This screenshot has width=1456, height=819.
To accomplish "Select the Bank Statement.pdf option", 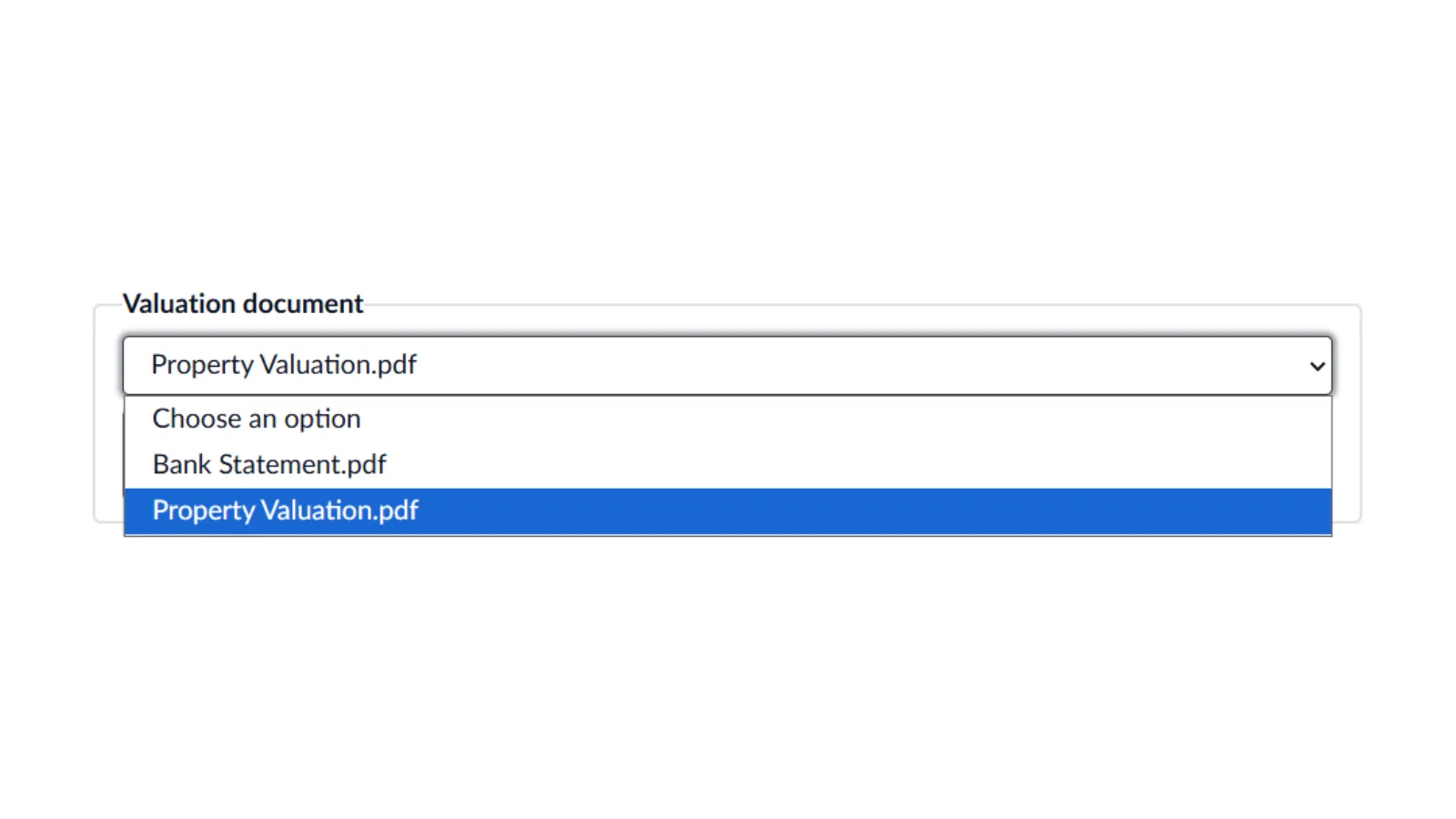I will coord(270,465).
